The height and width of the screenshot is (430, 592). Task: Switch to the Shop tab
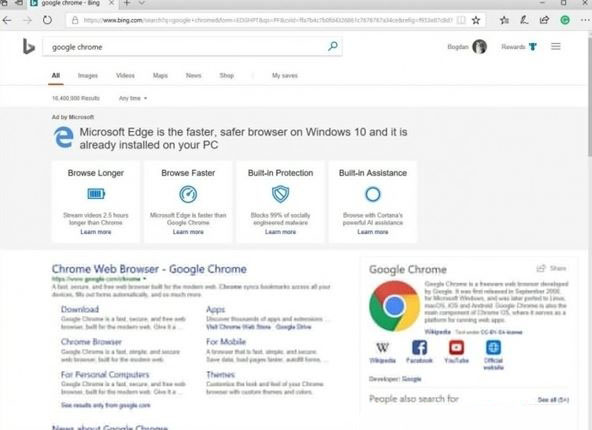tap(227, 76)
